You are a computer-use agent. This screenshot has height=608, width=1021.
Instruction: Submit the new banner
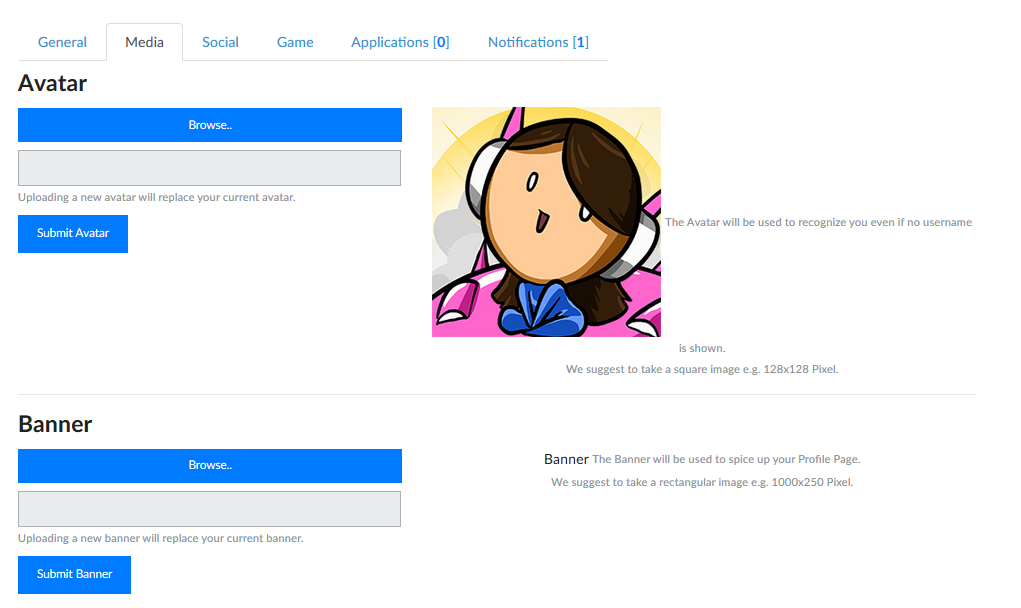pyautogui.click(x=74, y=575)
